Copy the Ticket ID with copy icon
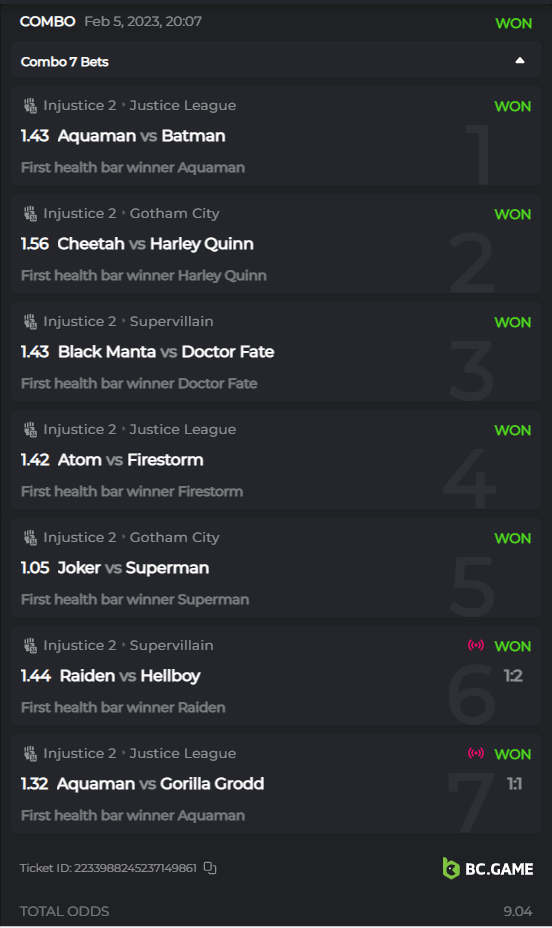Screen dimensions: 552x928 [210, 868]
